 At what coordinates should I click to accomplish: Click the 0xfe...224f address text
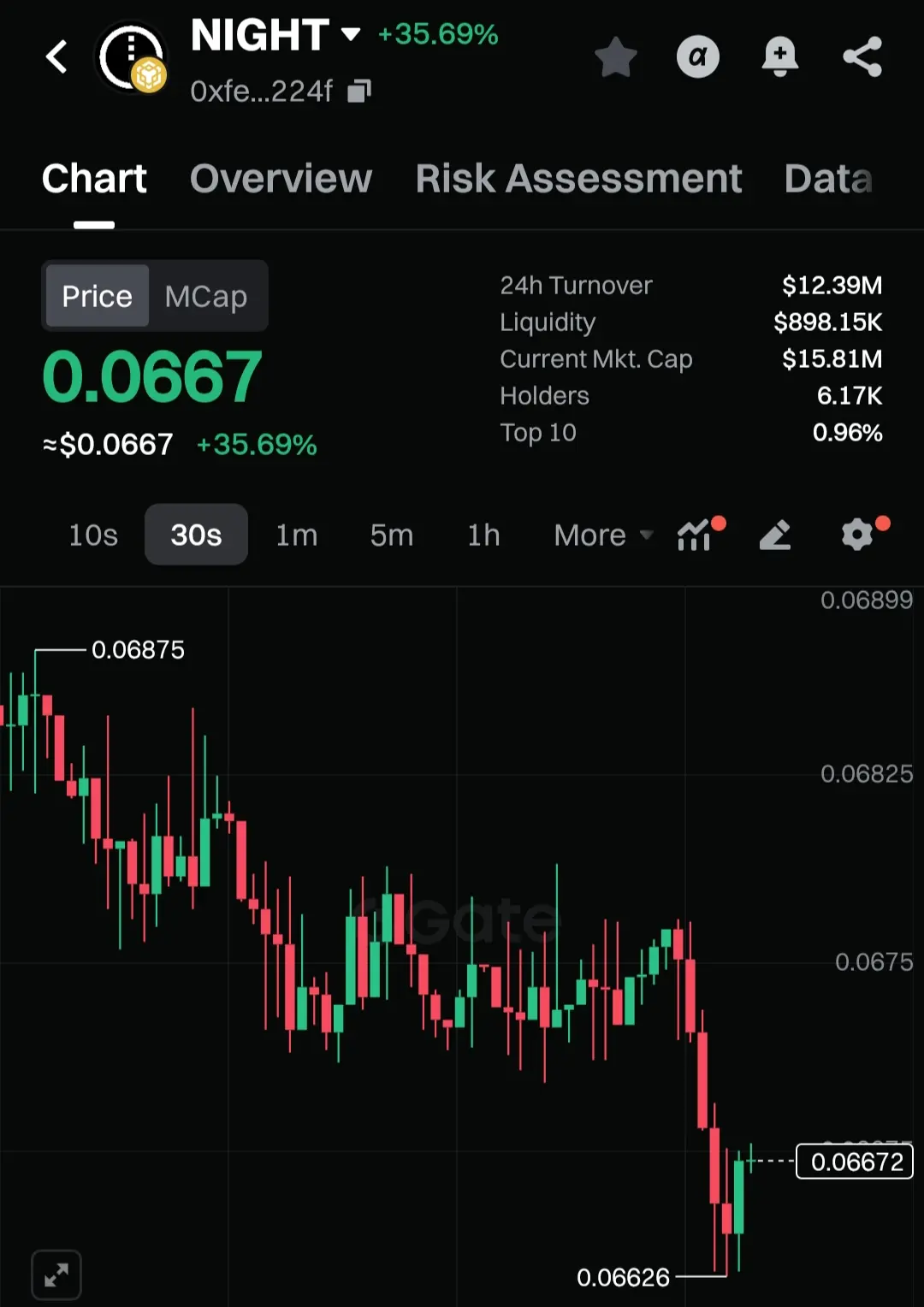[261, 91]
